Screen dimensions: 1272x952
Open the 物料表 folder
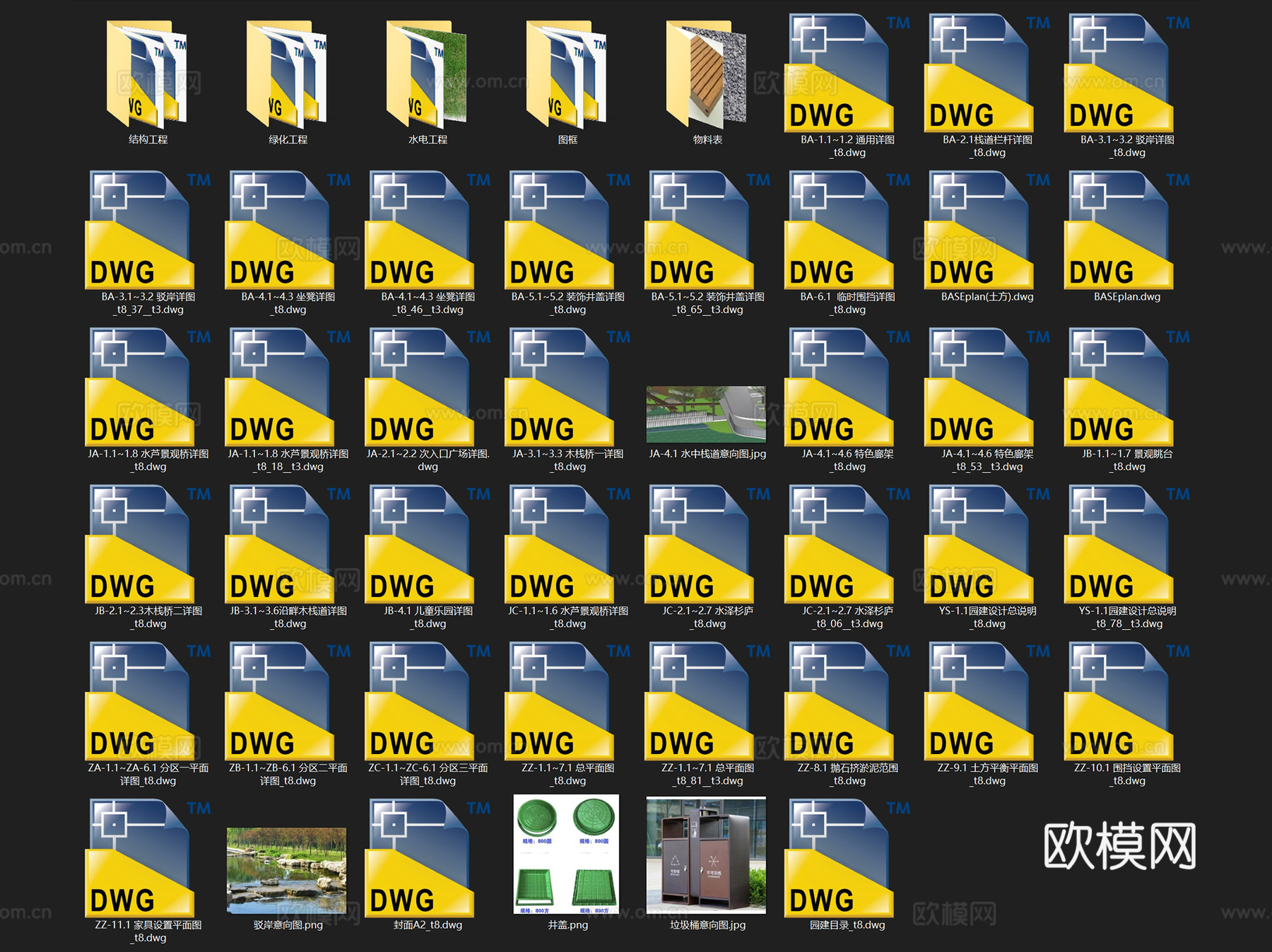tap(707, 74)
